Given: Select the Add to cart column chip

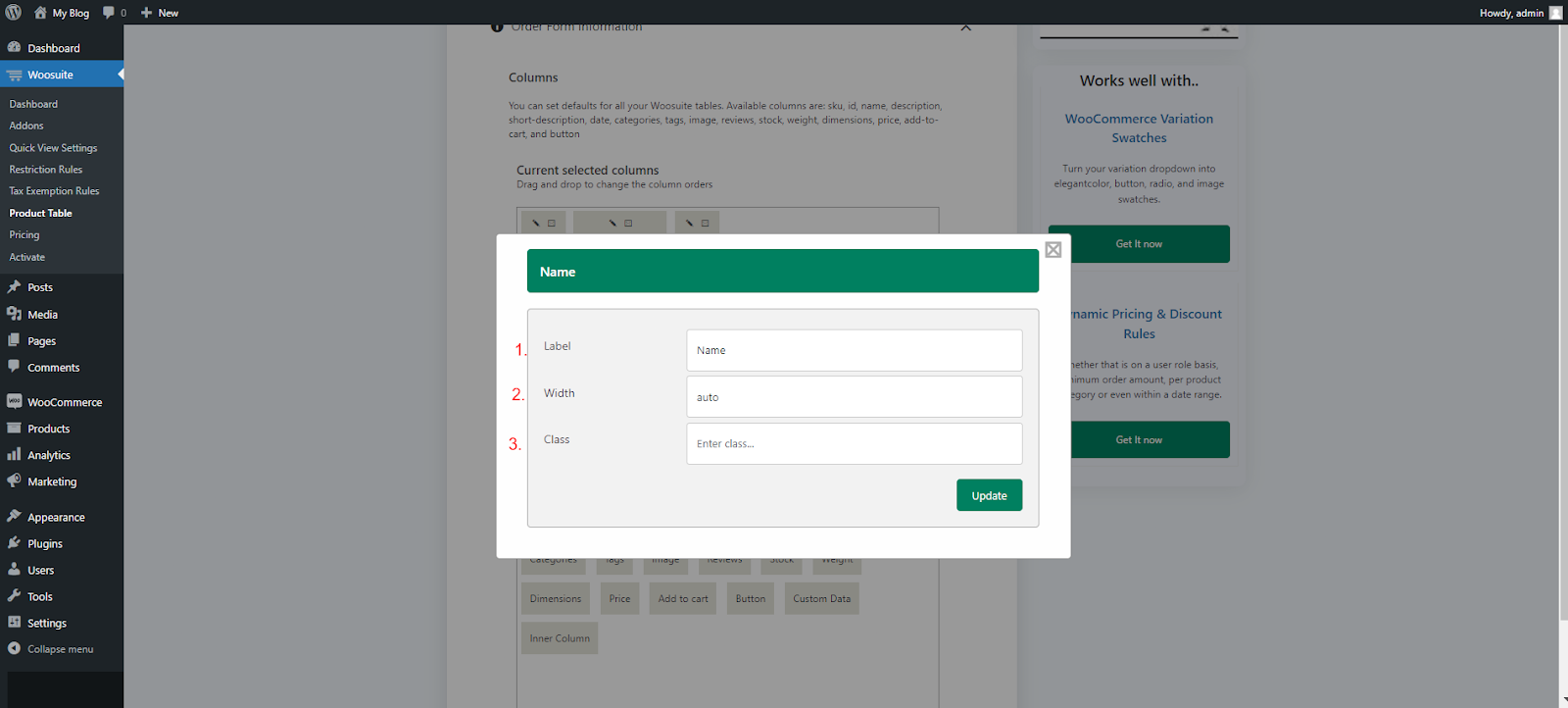Looking at the screenshot, I should tap(683, 598).
